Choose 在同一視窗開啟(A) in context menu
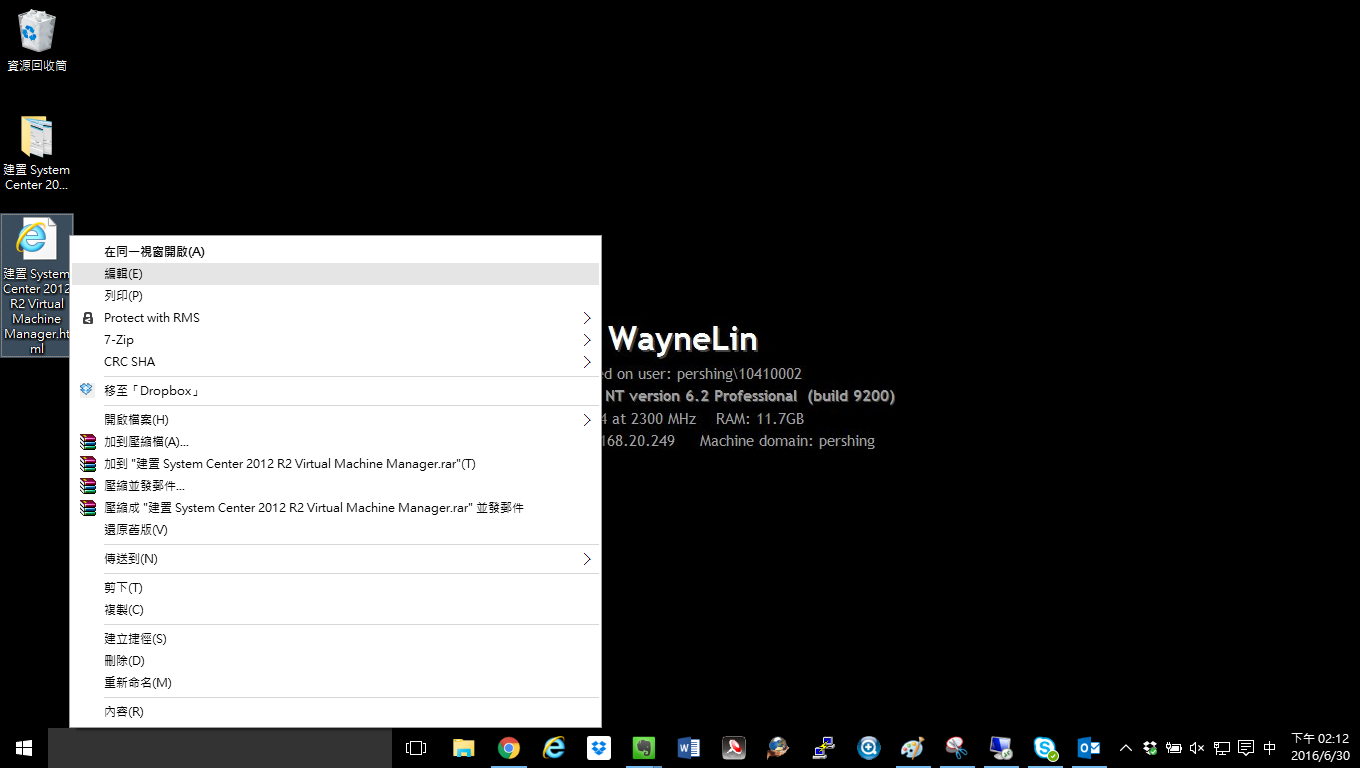This screenshot has width=1360, height=768. pyautogui.click(x=335, y=252)
